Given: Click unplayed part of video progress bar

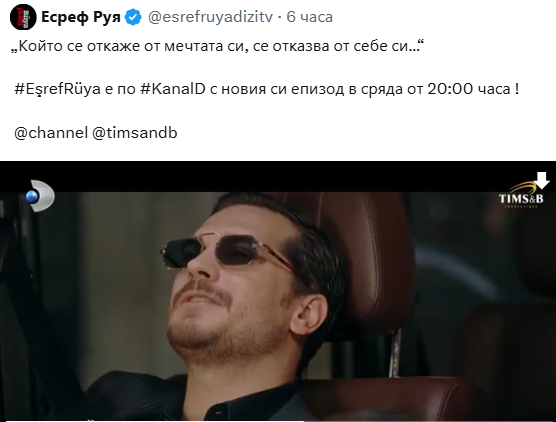Looking at the screenshot, I should 429,421.
